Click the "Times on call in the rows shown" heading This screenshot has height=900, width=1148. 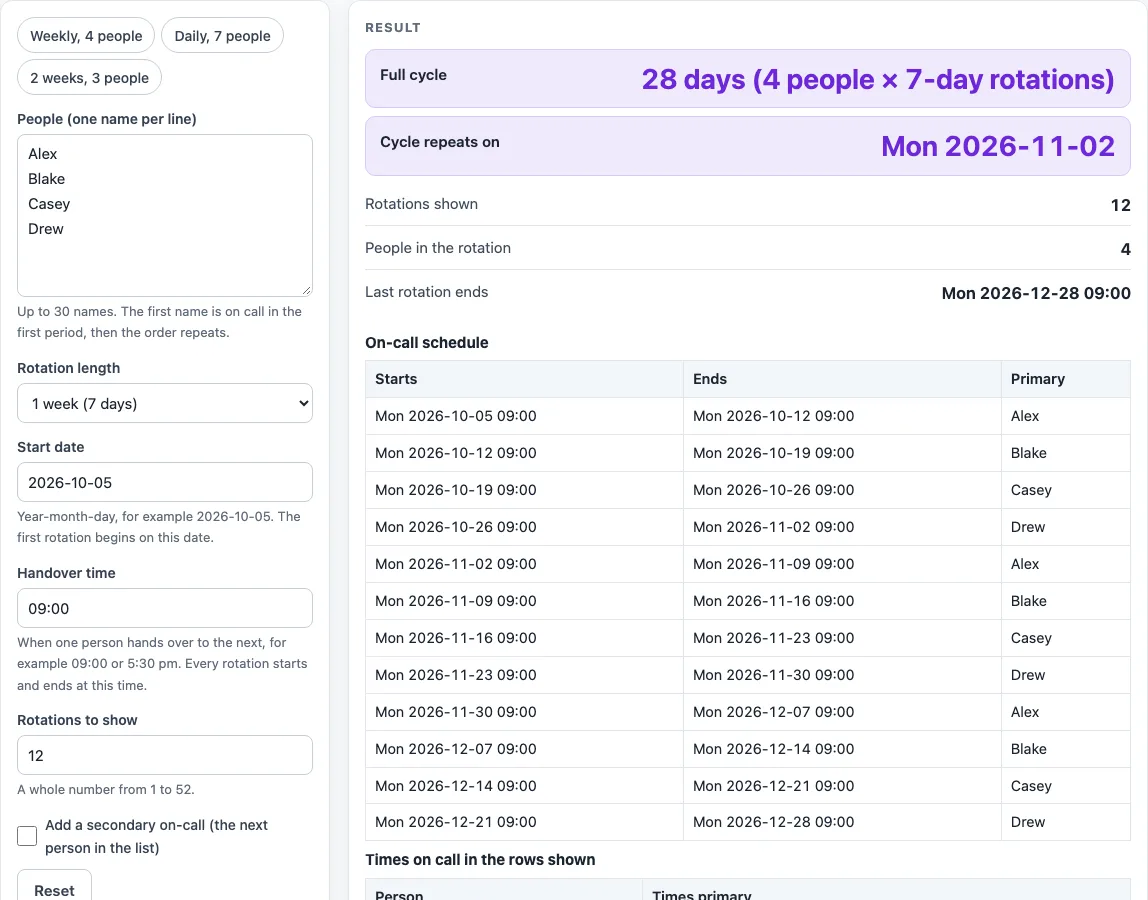(x=480, y=860)
